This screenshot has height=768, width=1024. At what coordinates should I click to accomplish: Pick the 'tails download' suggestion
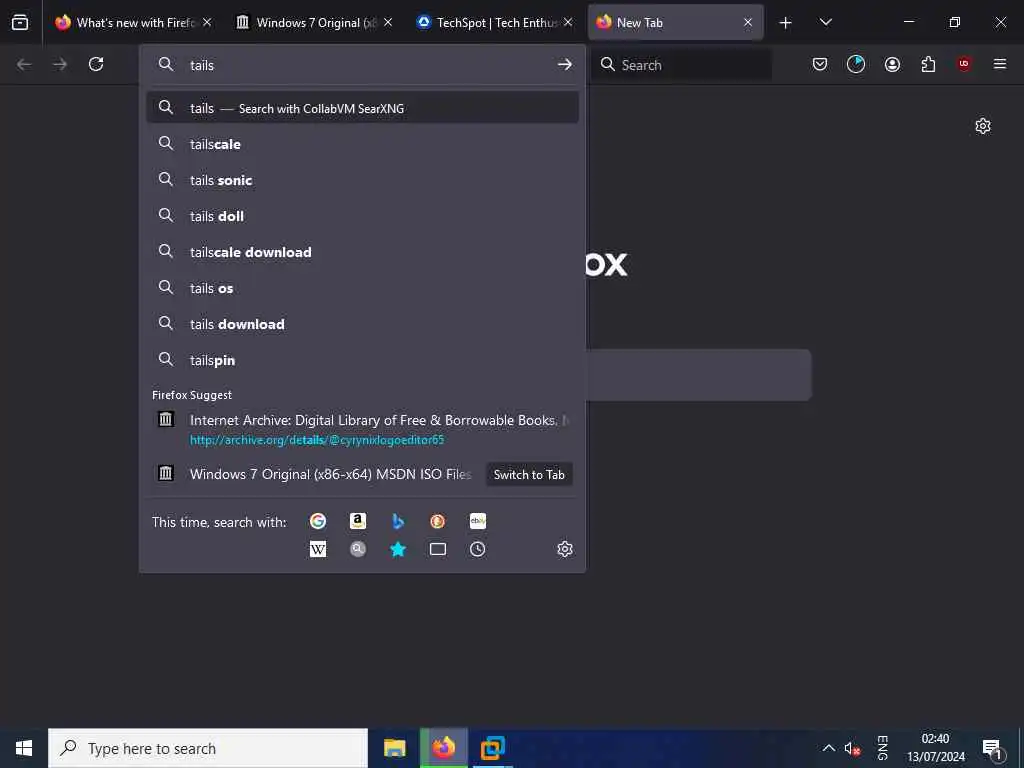click(362, 324)
